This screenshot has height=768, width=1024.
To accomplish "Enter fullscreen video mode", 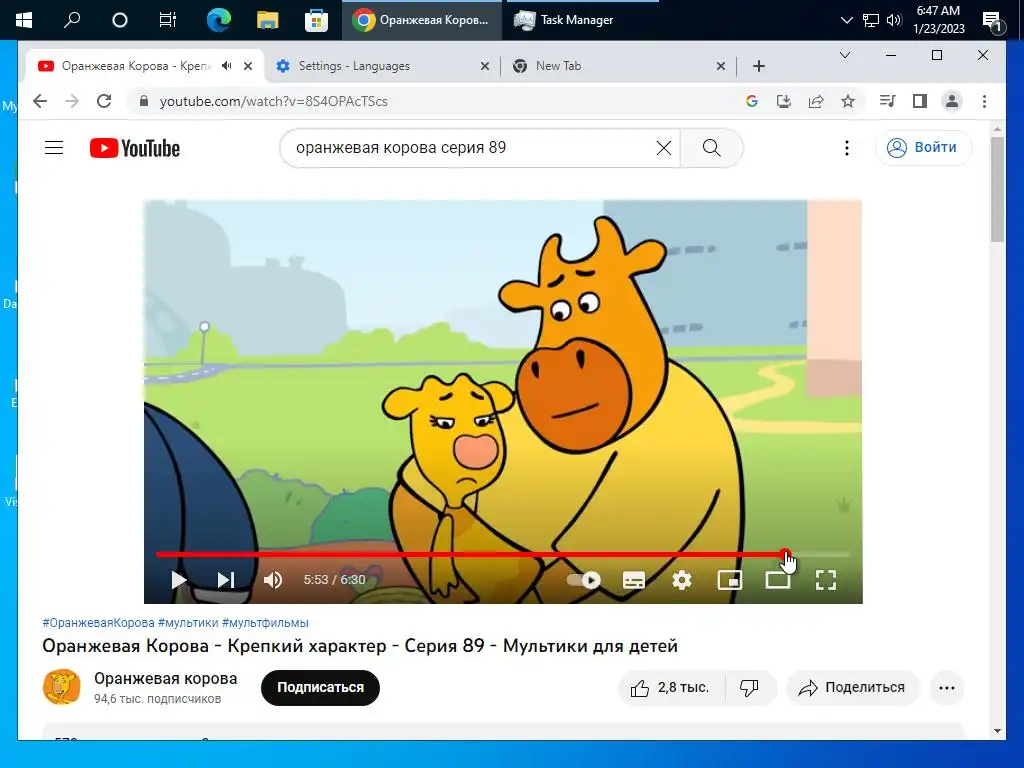I will point(826,580).
